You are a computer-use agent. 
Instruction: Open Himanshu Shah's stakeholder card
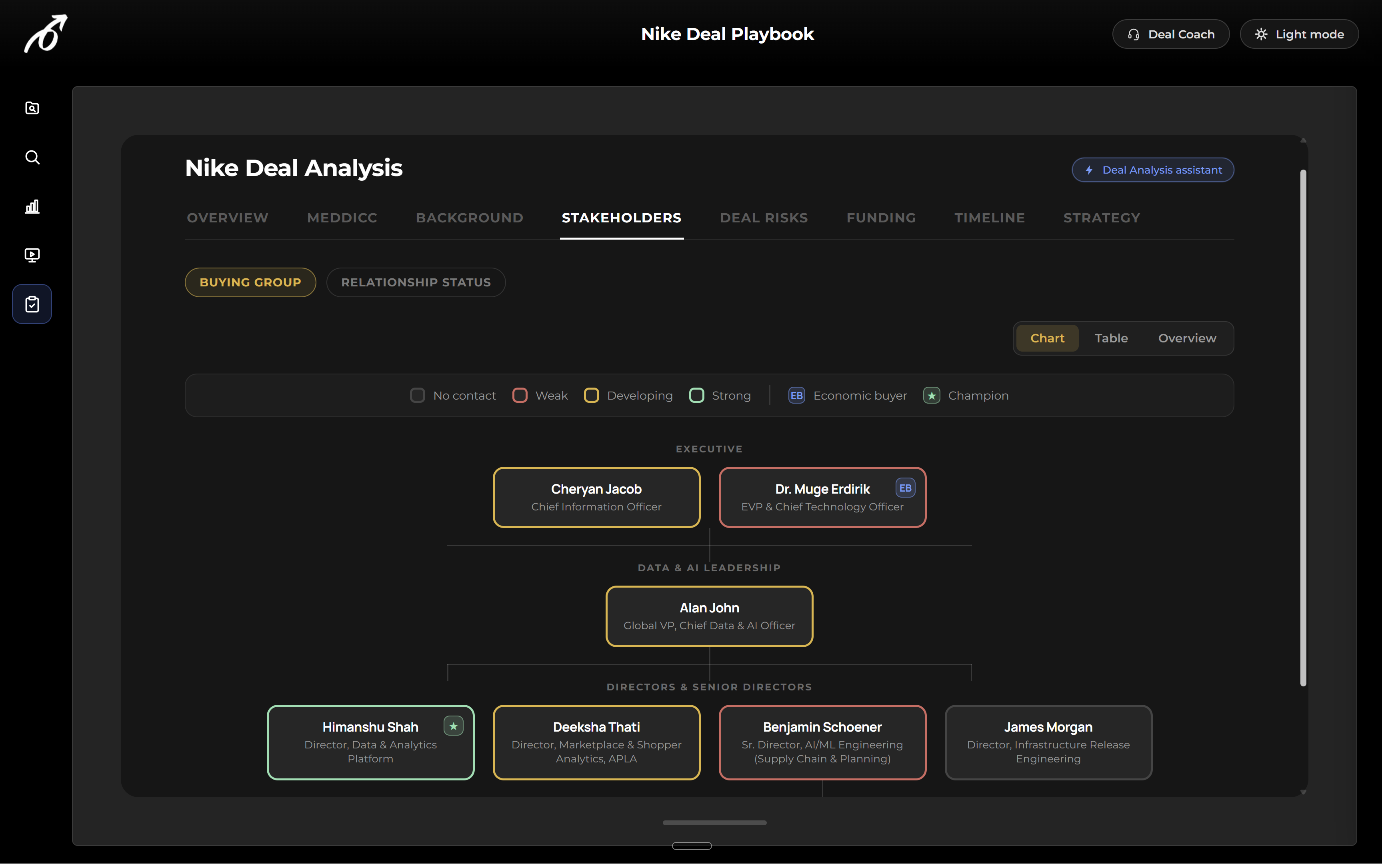(371, 742)
